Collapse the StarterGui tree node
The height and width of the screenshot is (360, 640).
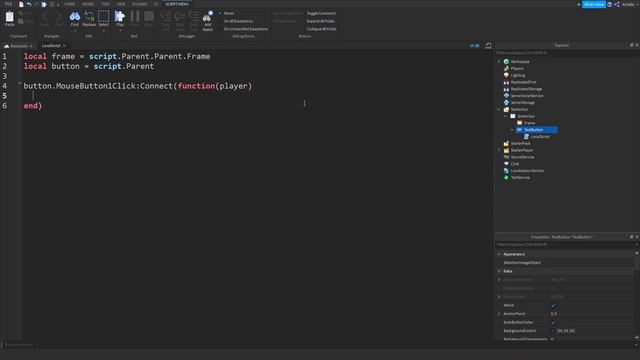(499, 109)
